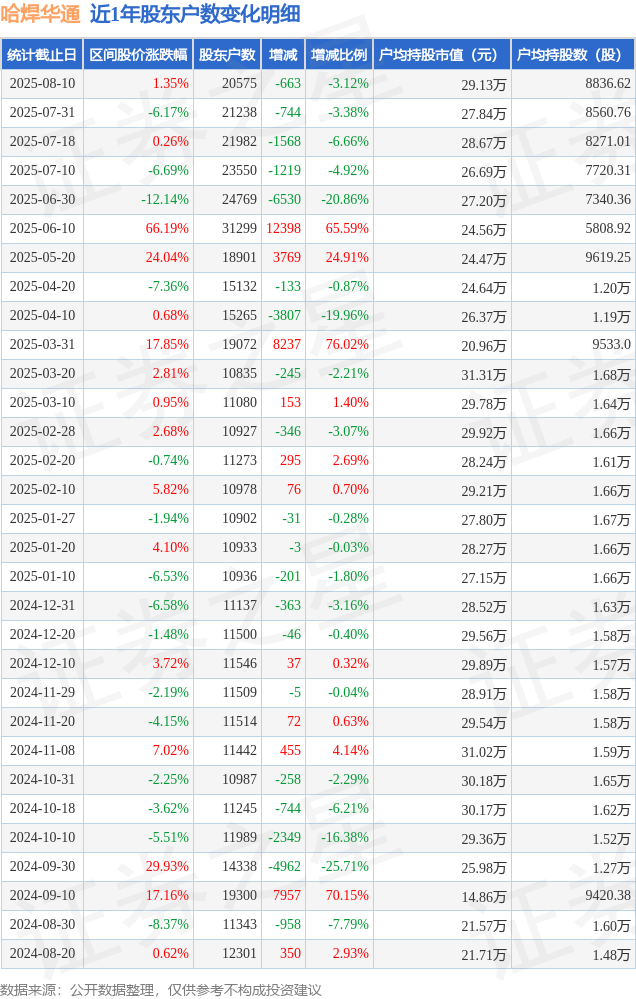Select the 2024-08-20 date cell
636x999 pixels.
[x=42, y=954]
